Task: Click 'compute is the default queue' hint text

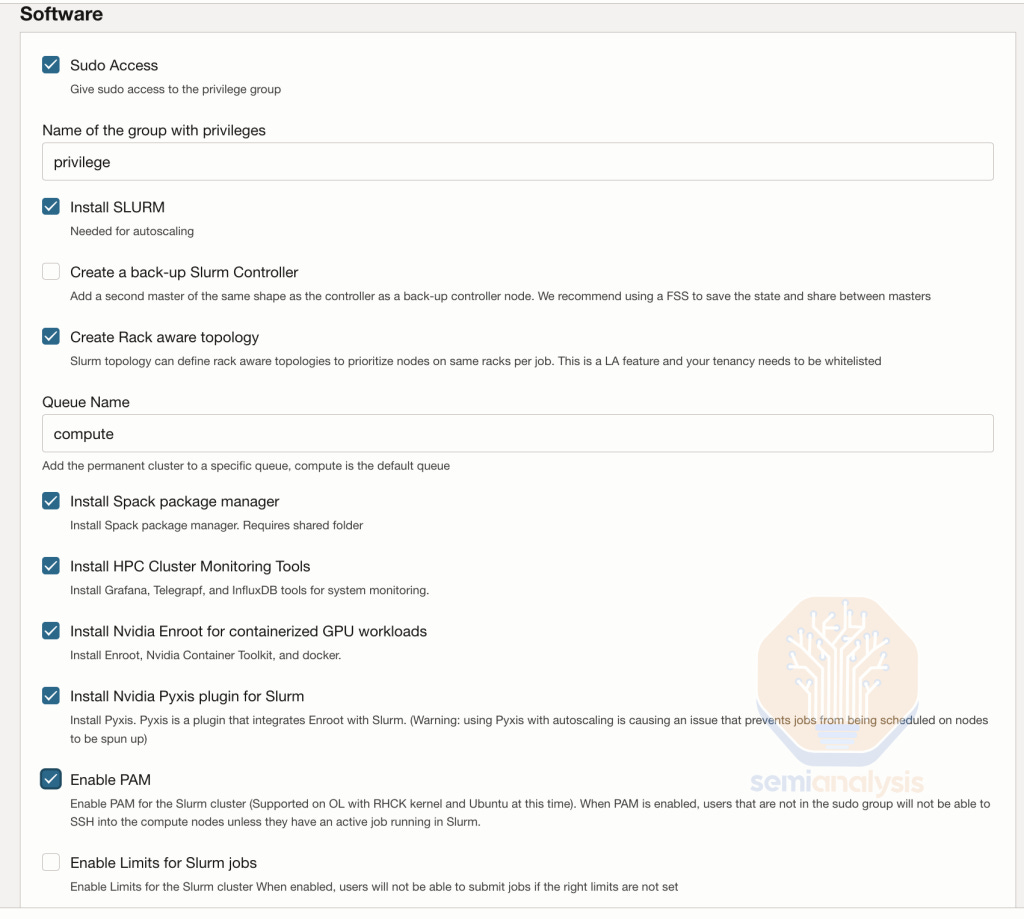Action: tap(372, 466)
